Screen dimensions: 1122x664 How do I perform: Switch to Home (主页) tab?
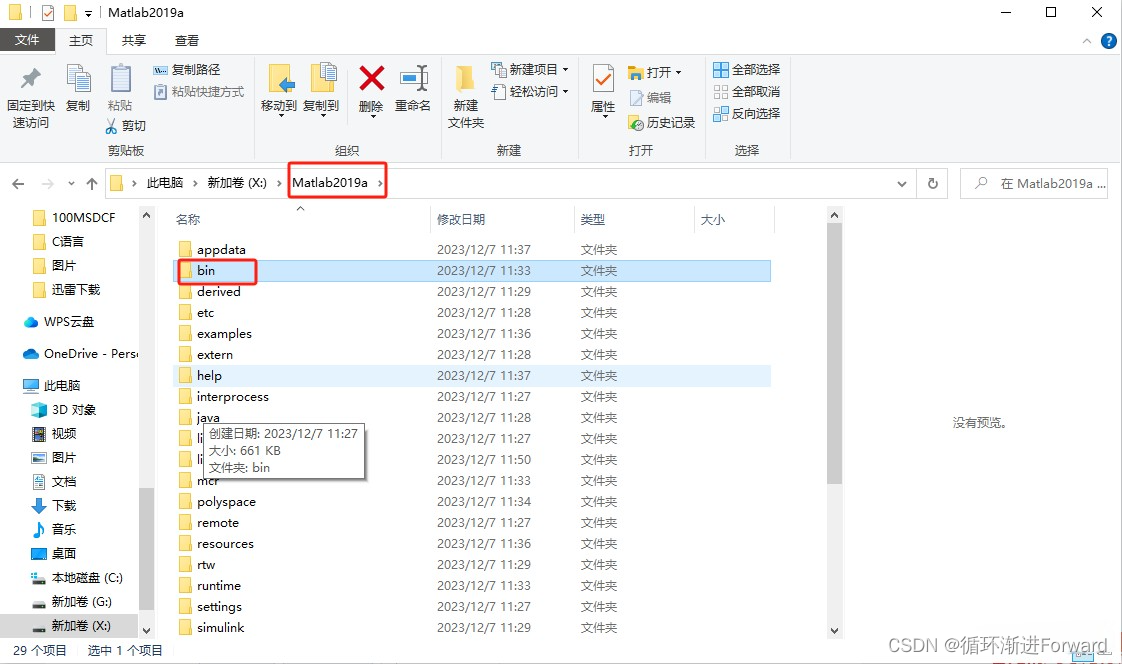[81, 41]
